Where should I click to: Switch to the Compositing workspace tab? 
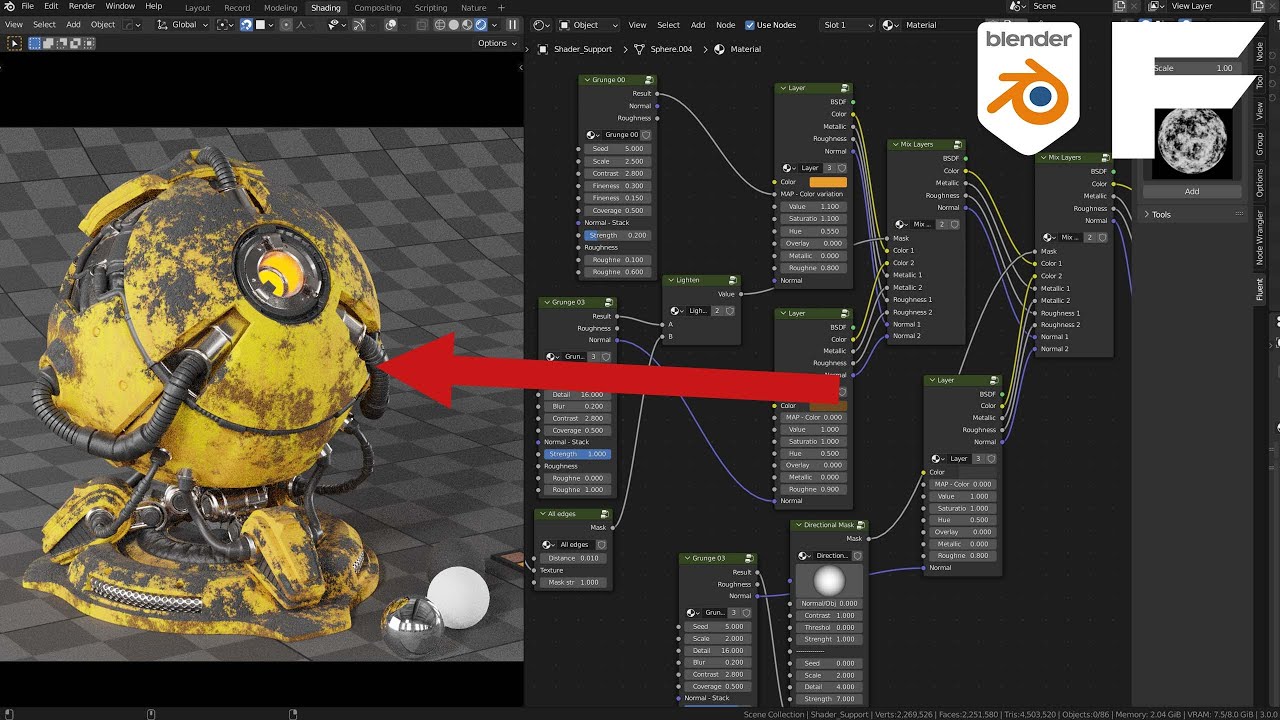(377, 7)
